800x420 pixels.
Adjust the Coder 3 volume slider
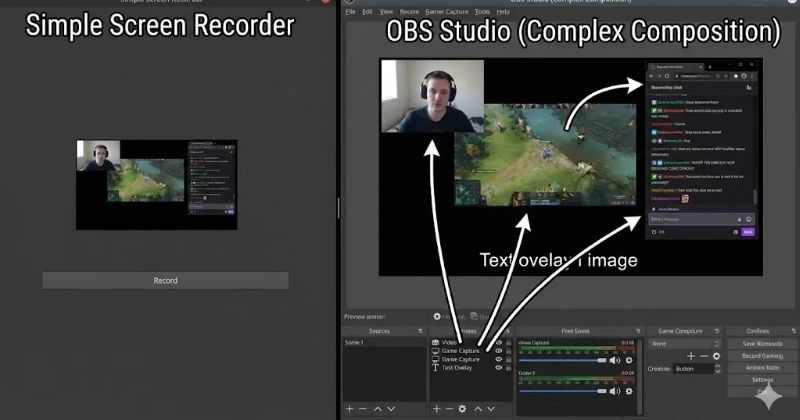tap(562, 391)
